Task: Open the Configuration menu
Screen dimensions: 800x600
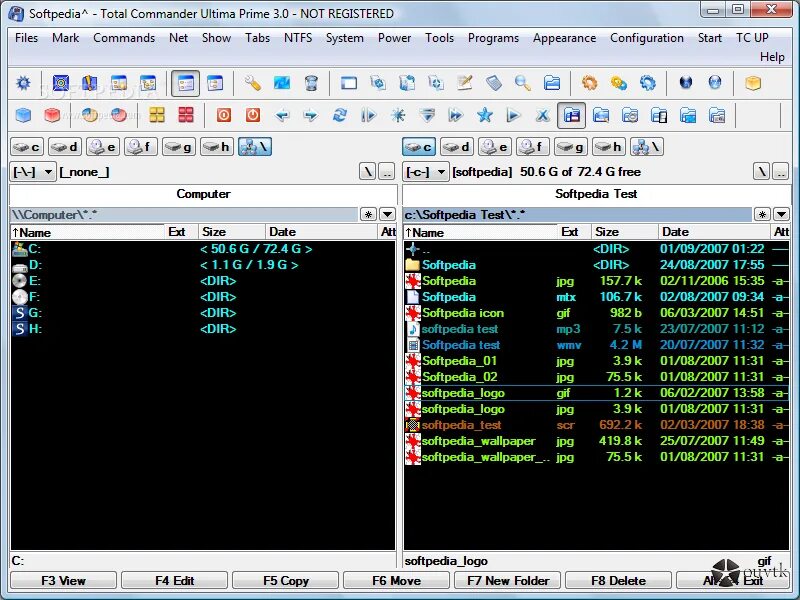Action: click(646, 38)
